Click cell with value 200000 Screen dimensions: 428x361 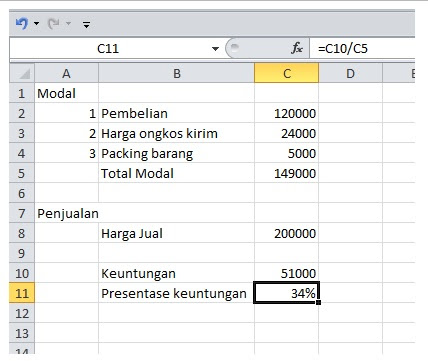286,233
